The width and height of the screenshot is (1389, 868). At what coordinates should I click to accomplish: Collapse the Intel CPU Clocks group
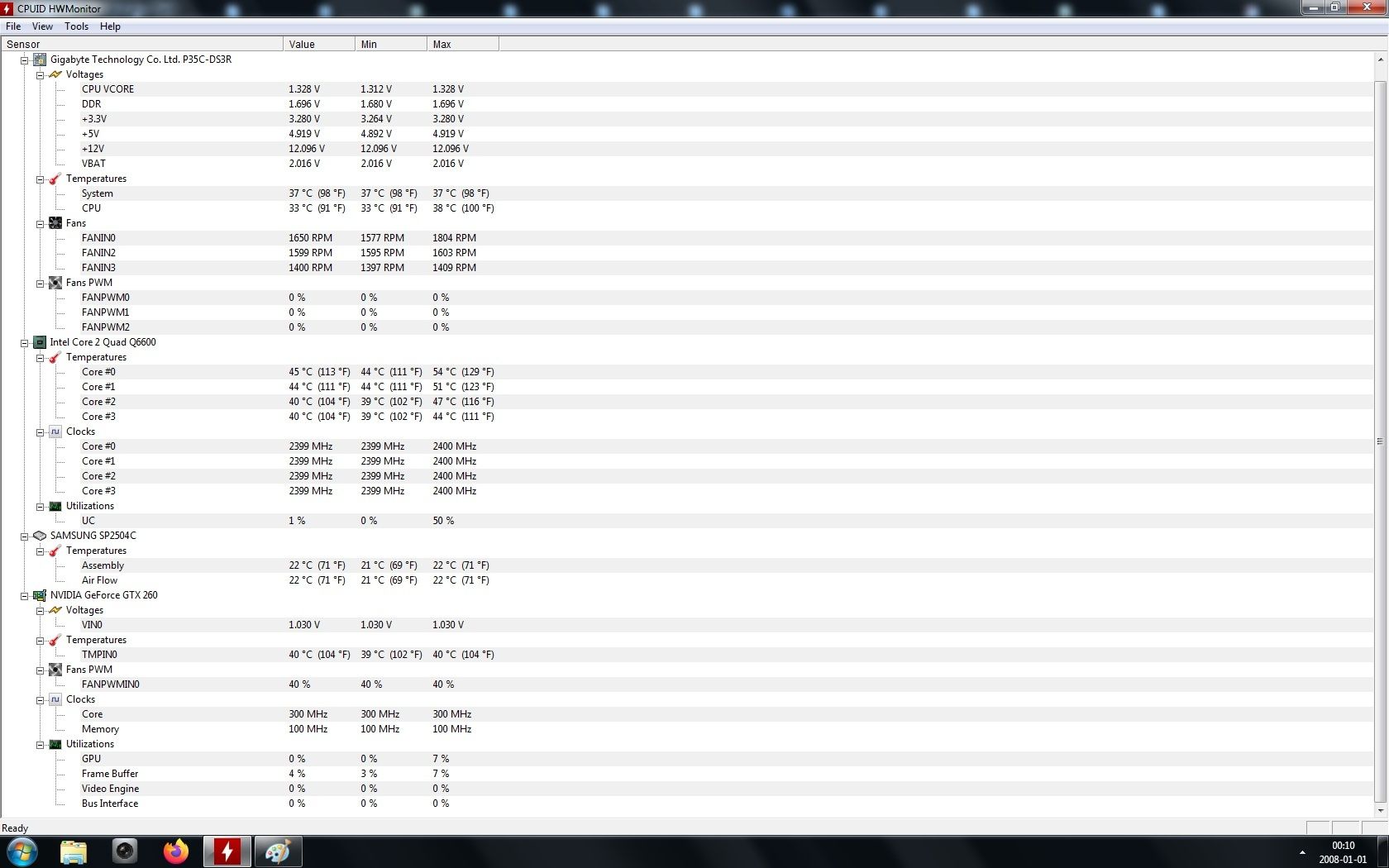[40, 432]
